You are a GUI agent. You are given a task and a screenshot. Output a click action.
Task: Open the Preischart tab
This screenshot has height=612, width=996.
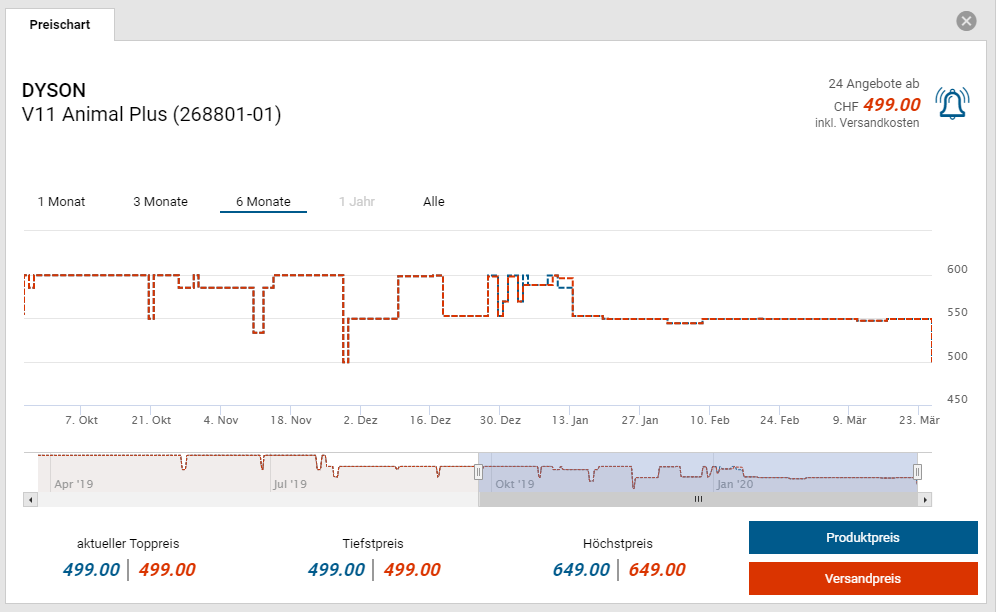pyautogui.click(x=60, y=24)
